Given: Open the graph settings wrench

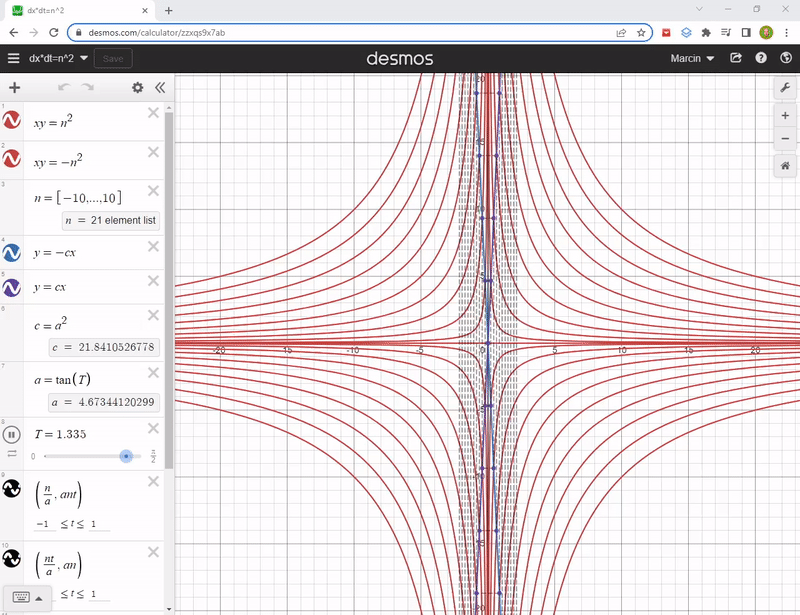Looking at the screenshot, I should (785, 88).
